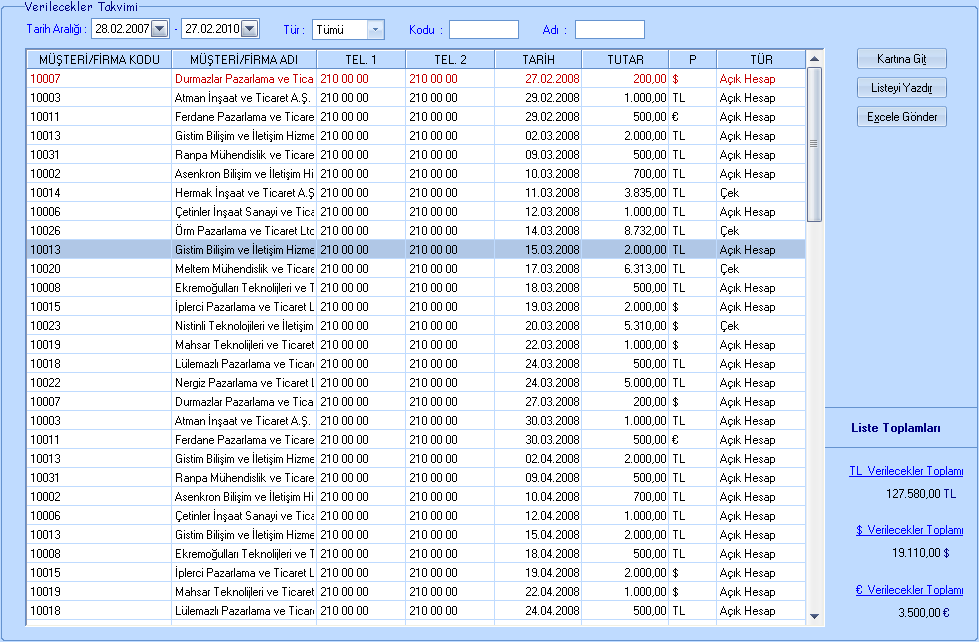
Task: Expand the Tür combo box showing Tümü
Action: click(x=375, y=29)
